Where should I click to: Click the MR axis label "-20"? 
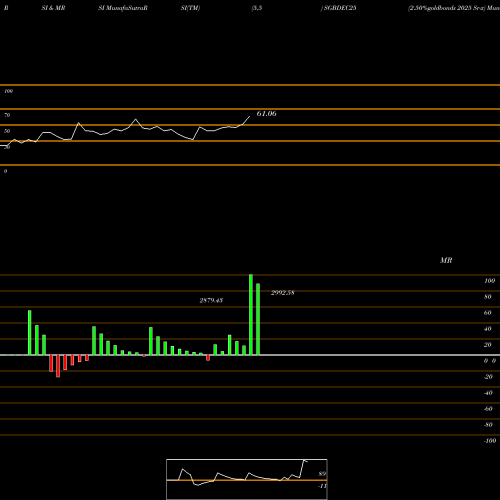488,377
